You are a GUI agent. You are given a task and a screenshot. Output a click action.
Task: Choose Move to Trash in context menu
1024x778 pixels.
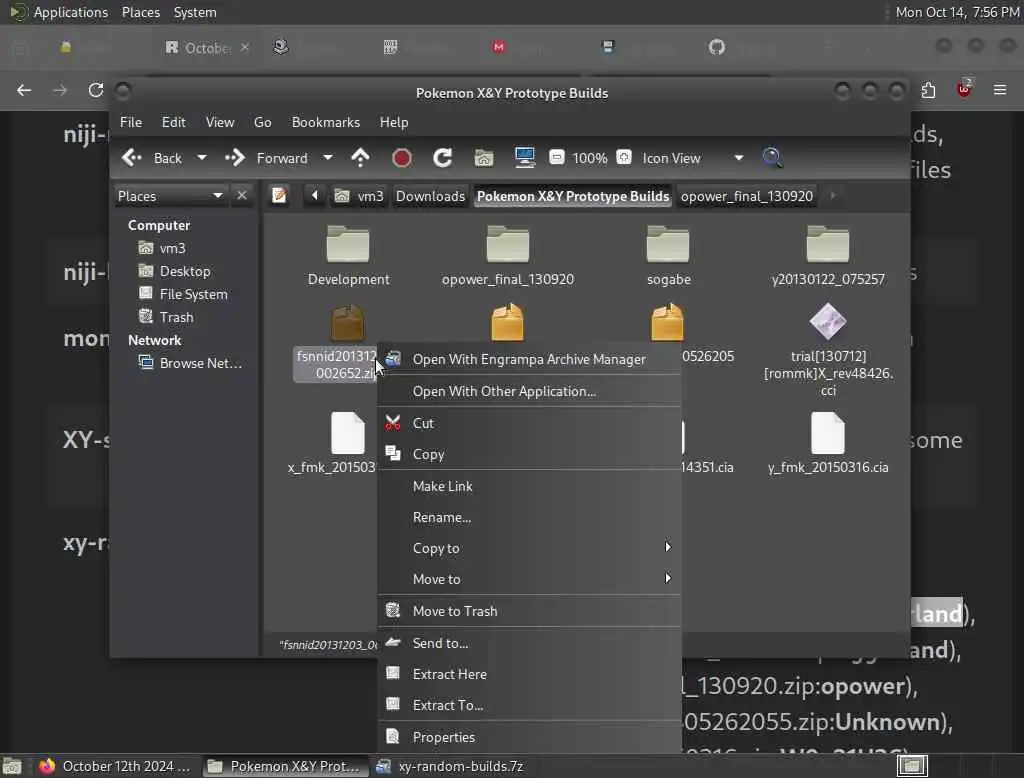pos(529,611)
